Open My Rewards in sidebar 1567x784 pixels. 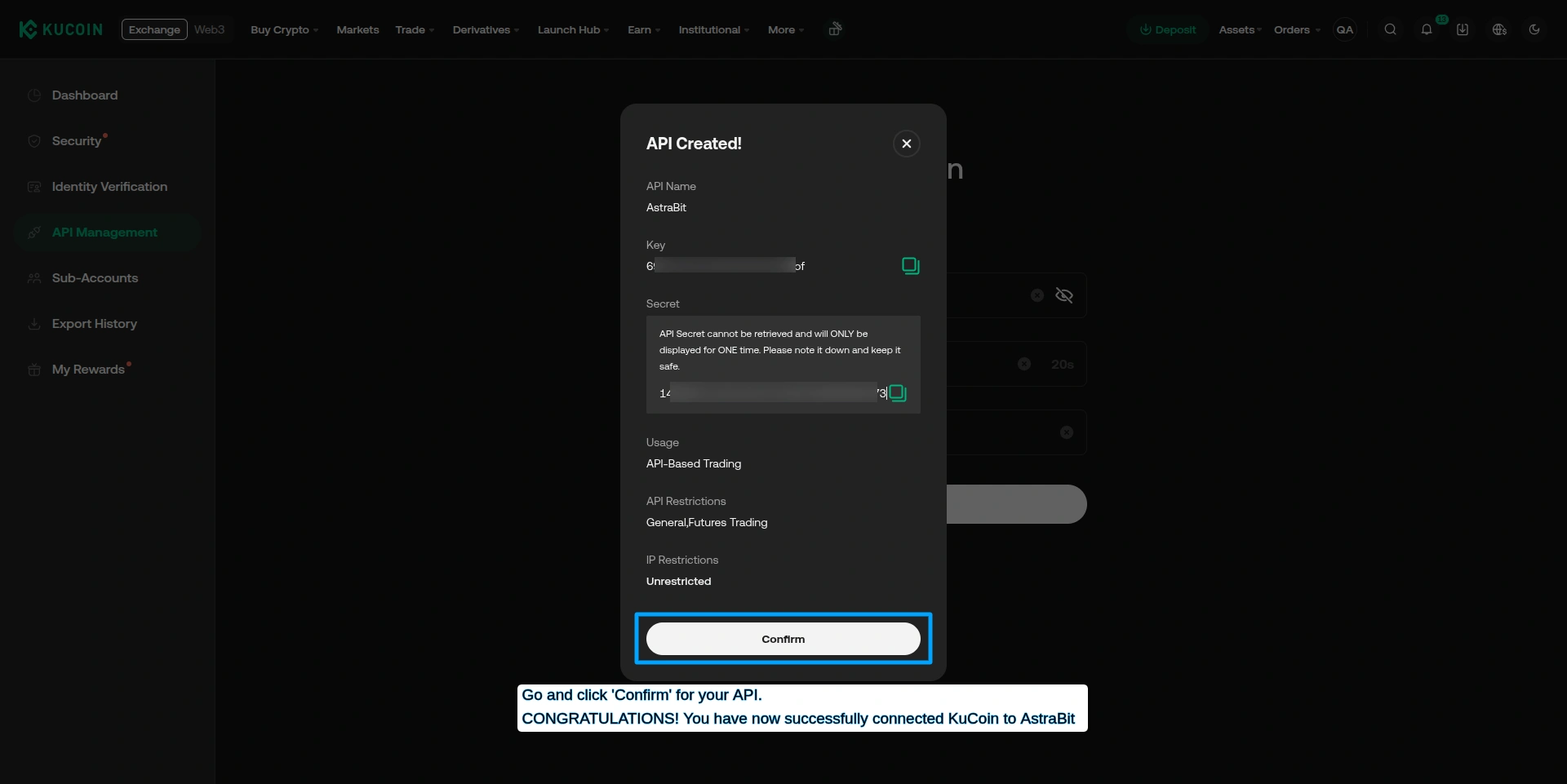pyautogui.click(x=107, y=370)
